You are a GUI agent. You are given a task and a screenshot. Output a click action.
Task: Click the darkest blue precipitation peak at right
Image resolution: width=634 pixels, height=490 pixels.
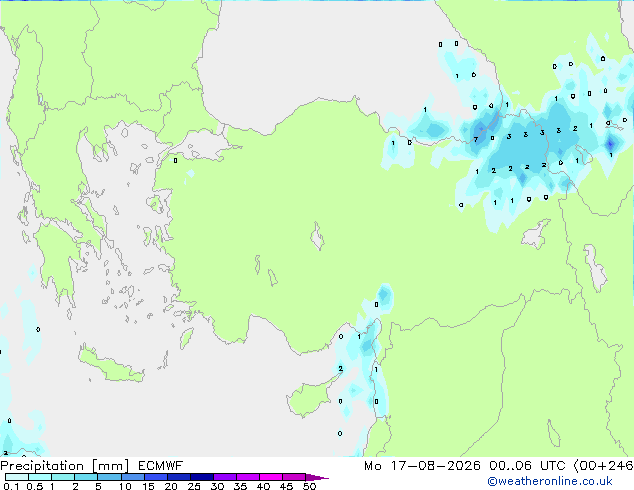pyautogui.click(x=610, y=143)
